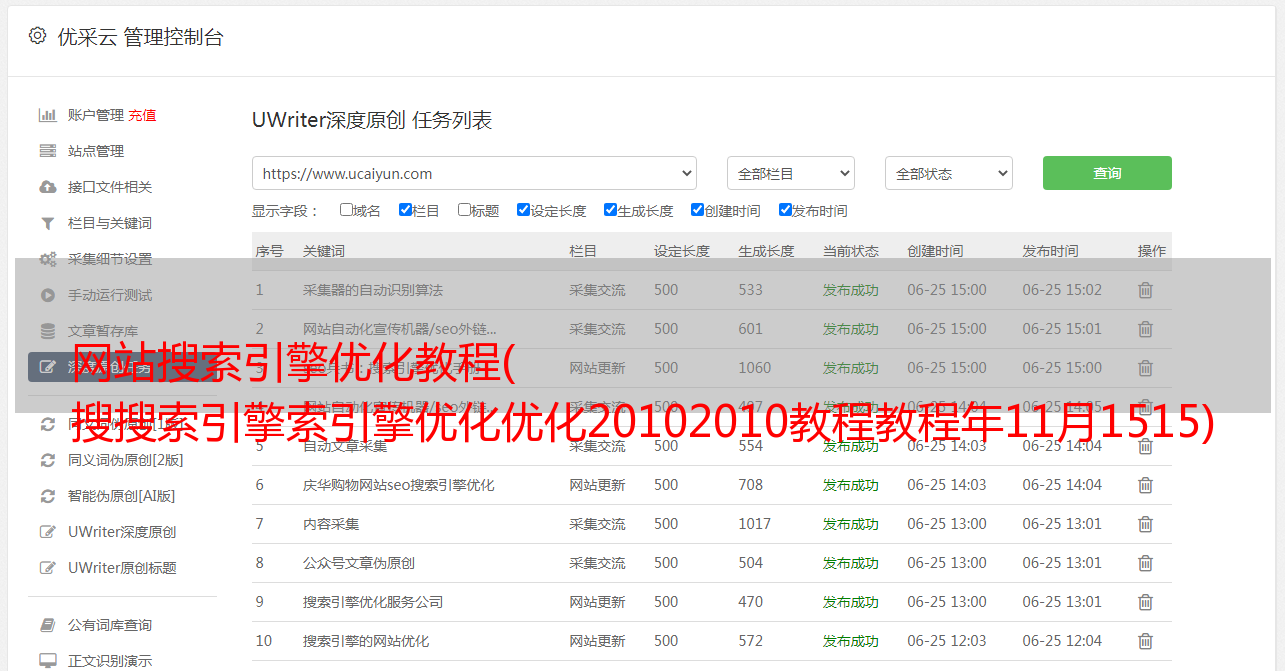Image resolution: width=1285 pixels, height=671 pixels.
Task: Uncheck the 发布时间 field checkbox
Action: [x=785, y=210]
